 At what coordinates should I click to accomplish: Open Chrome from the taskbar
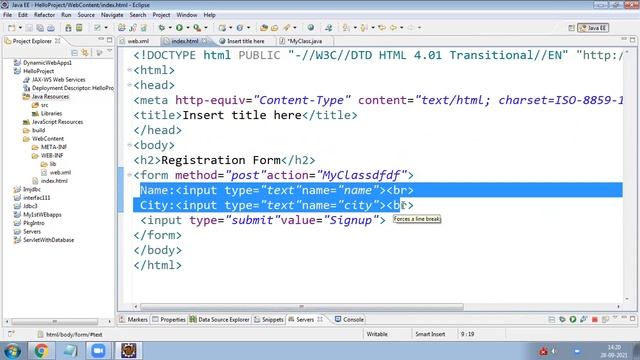coord(41,351)
